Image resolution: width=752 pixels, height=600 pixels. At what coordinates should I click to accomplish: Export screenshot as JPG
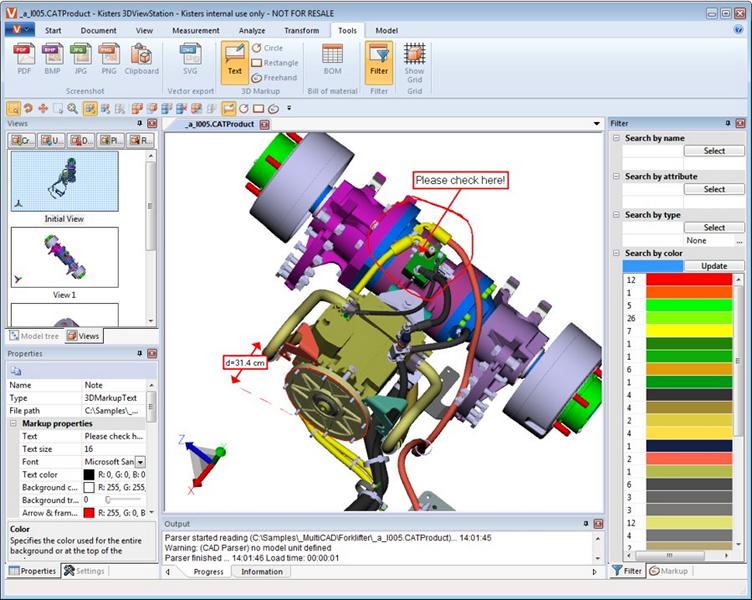coord(81,59)
